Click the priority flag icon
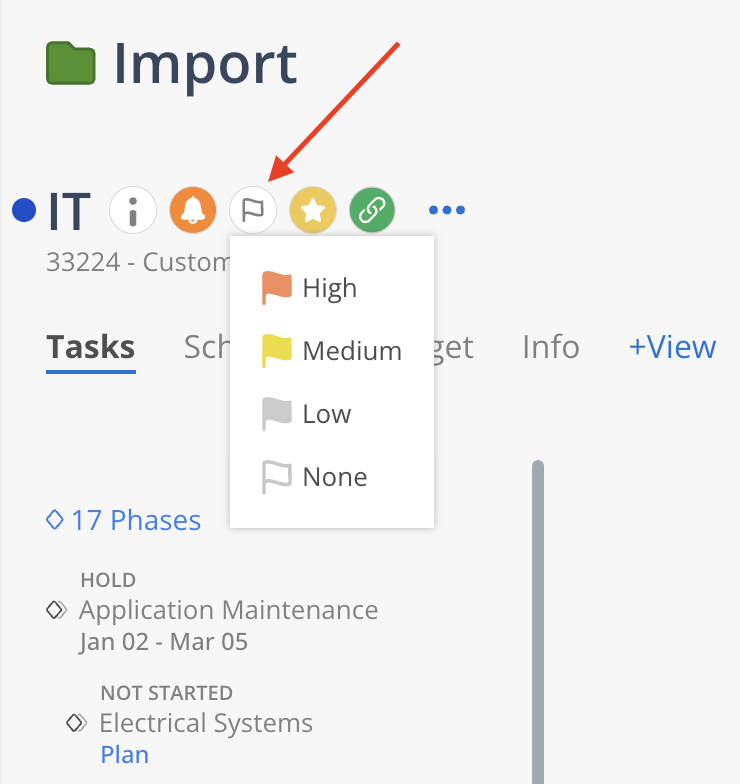 tap(252, 210)
